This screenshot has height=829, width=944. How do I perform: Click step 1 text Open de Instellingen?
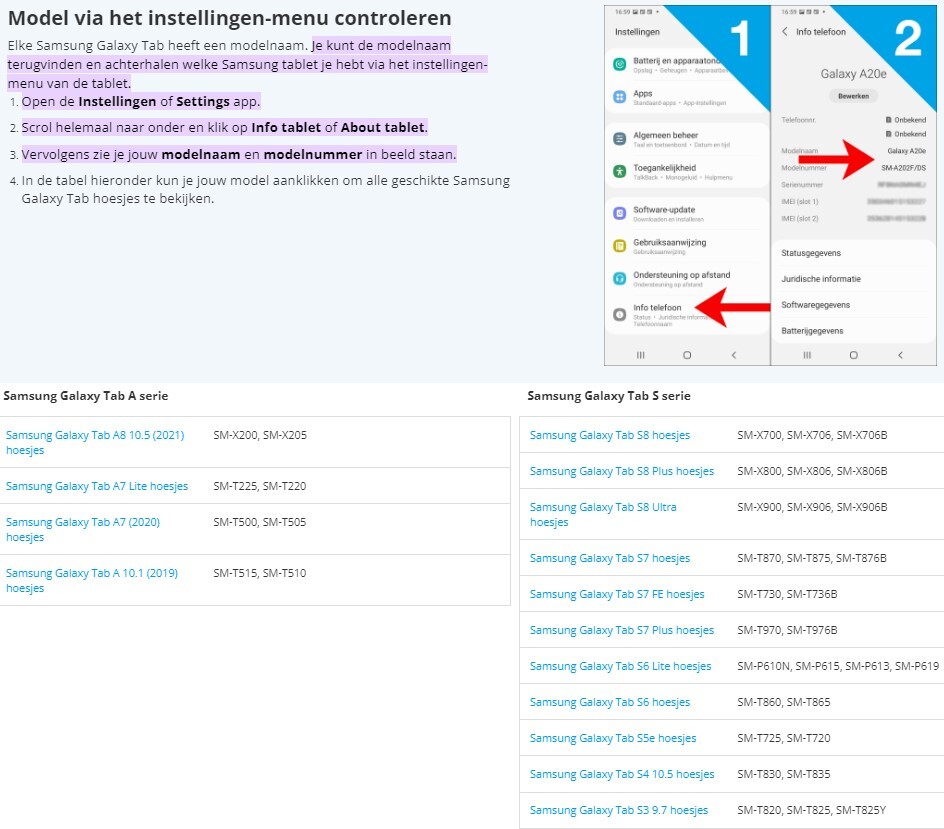click(141, 102)
